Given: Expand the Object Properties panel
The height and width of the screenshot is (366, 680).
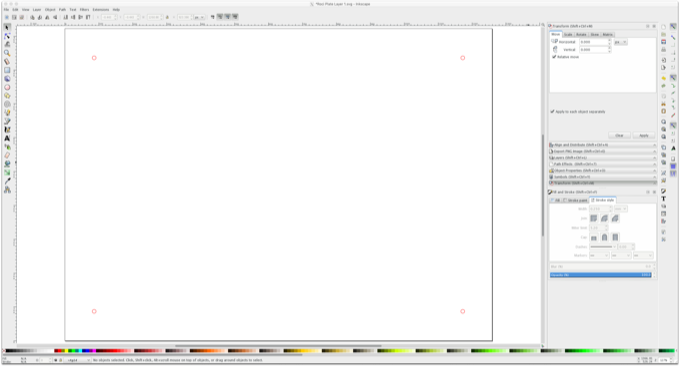Looking at the screenshot, I should pyautogui.click(x=602, y=170).
